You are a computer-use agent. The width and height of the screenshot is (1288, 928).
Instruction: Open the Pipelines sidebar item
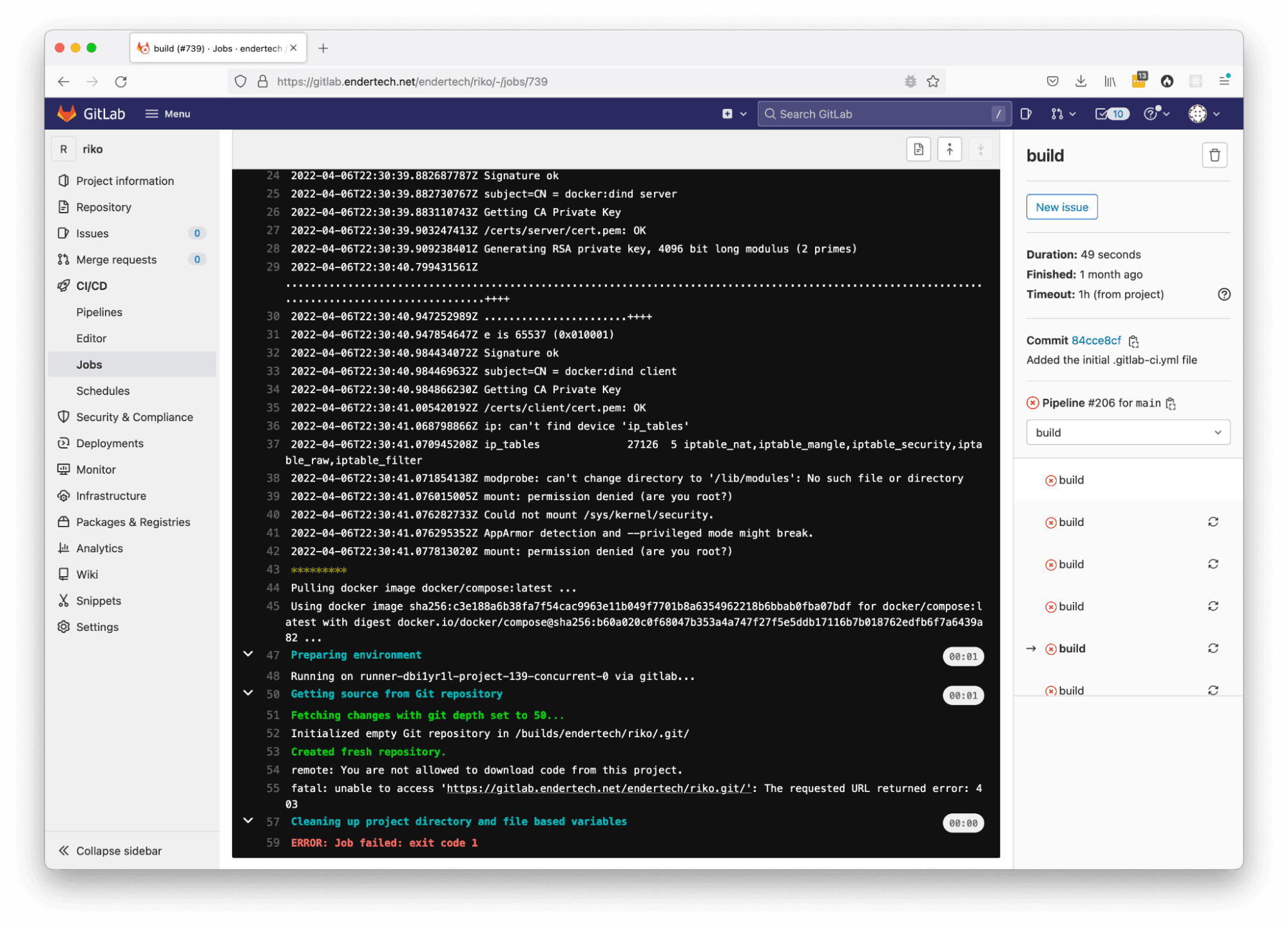[99, 312]
